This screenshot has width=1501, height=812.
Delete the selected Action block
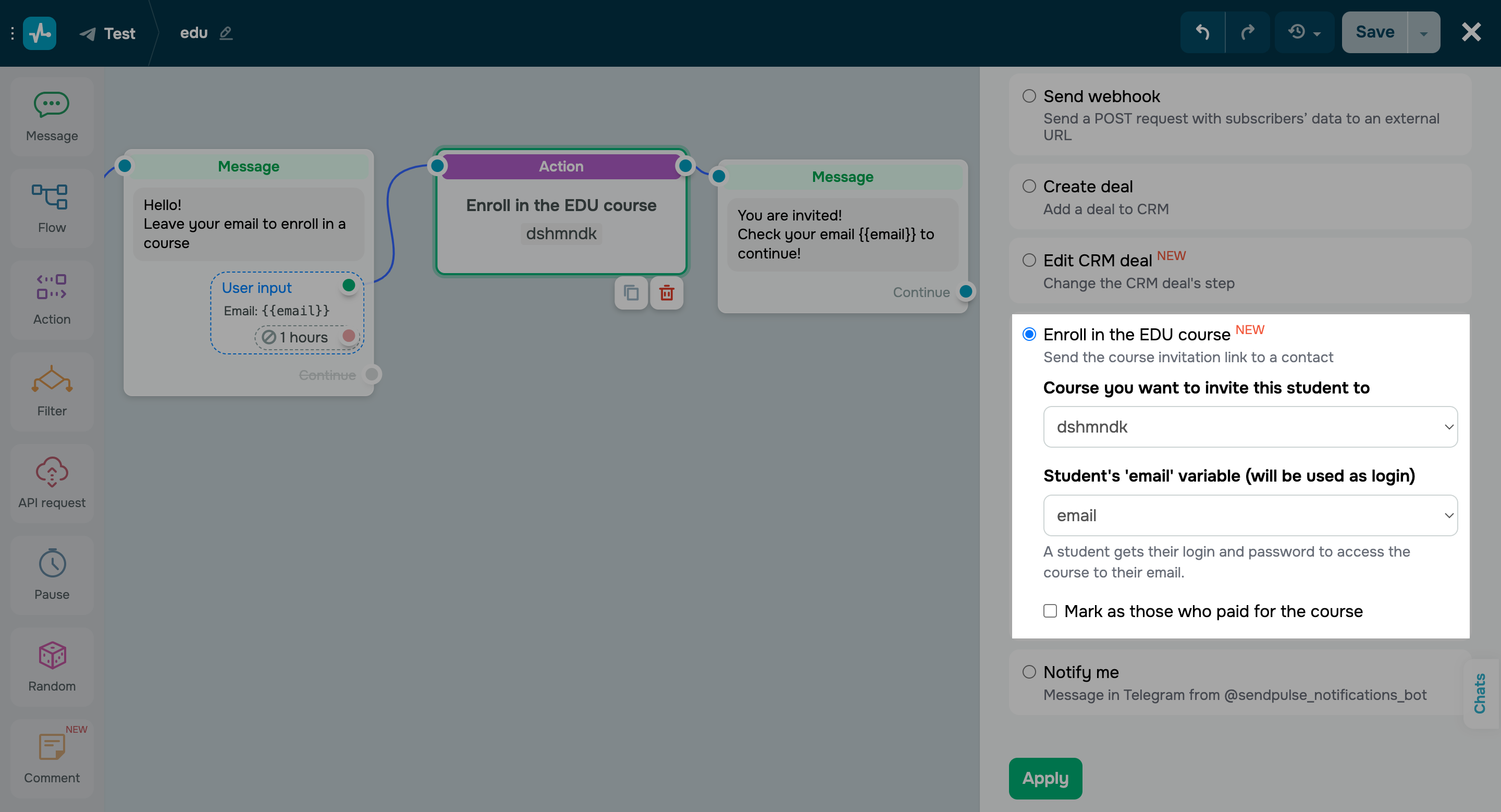667,293
